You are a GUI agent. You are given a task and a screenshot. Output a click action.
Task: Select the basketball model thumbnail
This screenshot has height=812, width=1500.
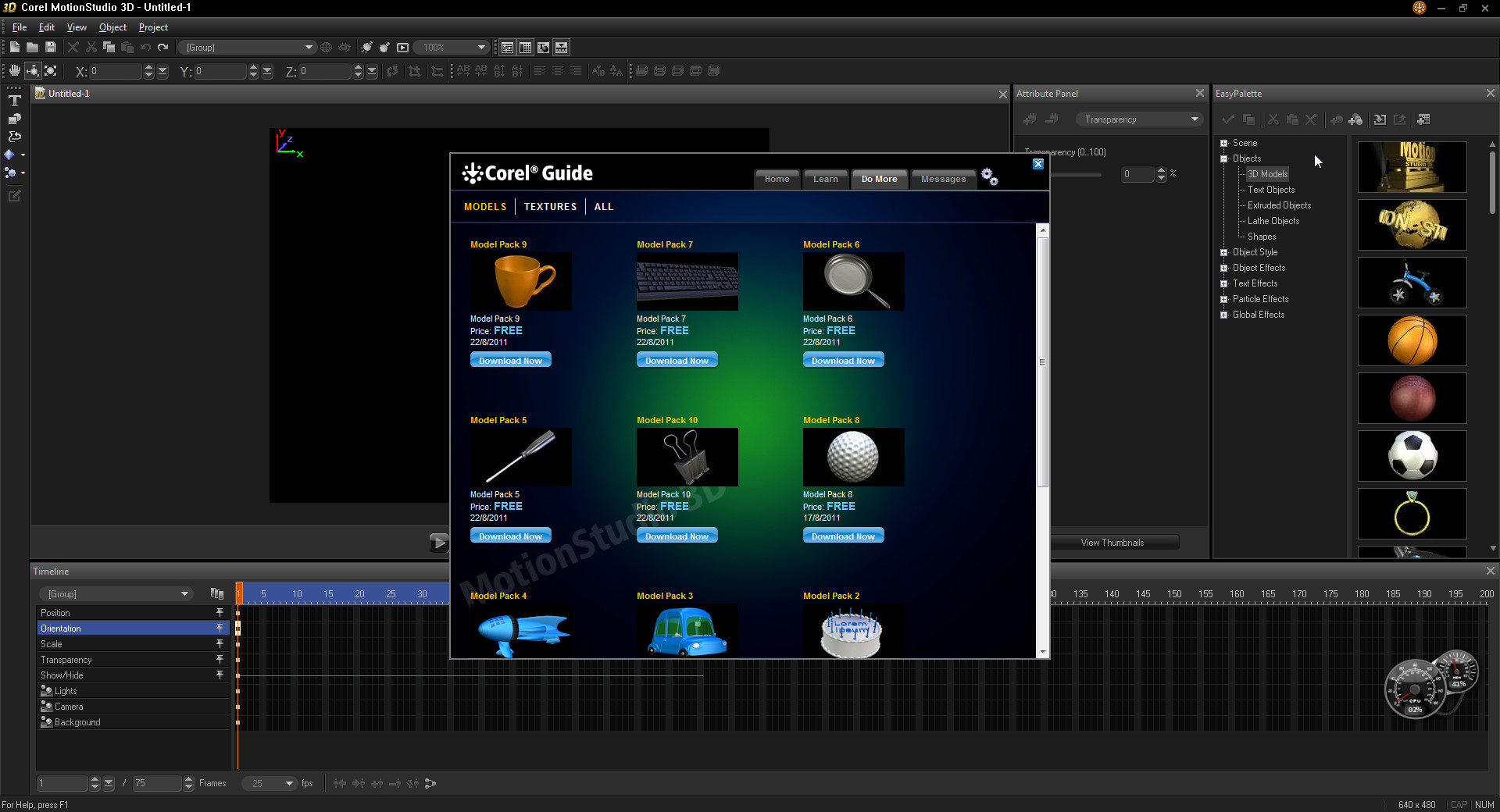click(1412, 340)
